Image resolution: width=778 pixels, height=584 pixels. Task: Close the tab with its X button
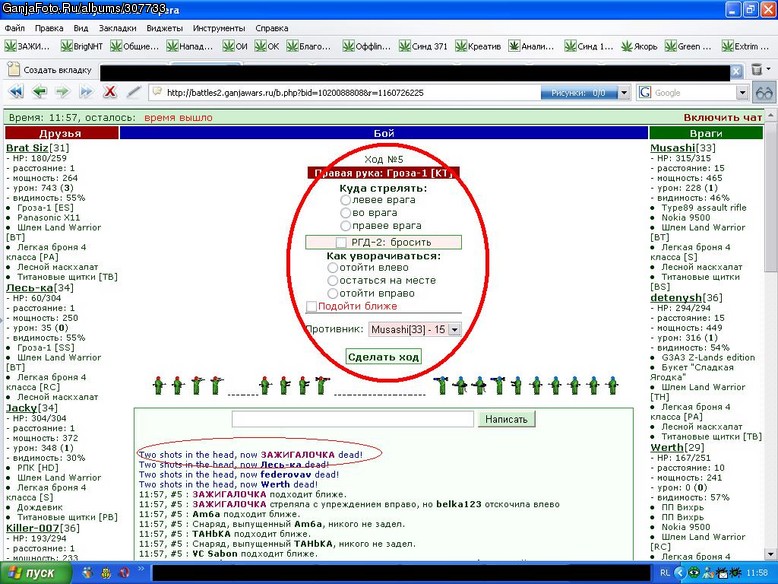(x=736, y=71)
